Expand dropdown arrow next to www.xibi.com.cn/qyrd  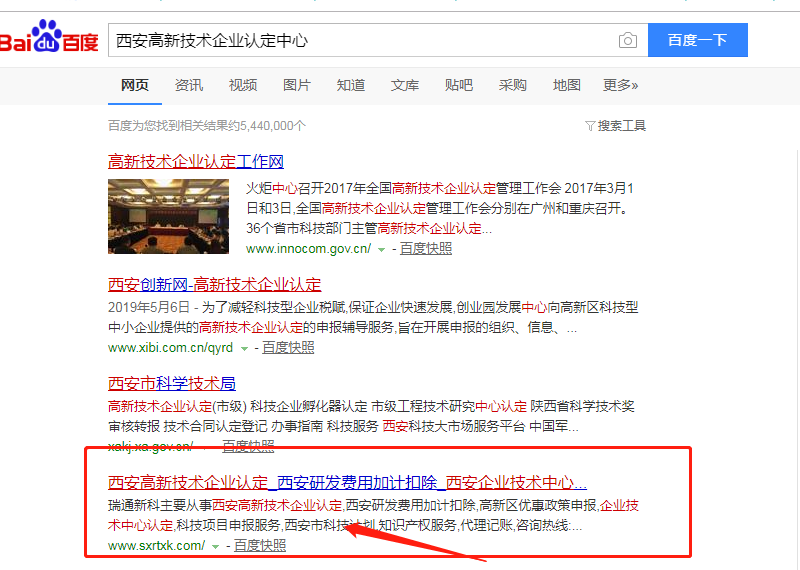click(x=244, y=348)
